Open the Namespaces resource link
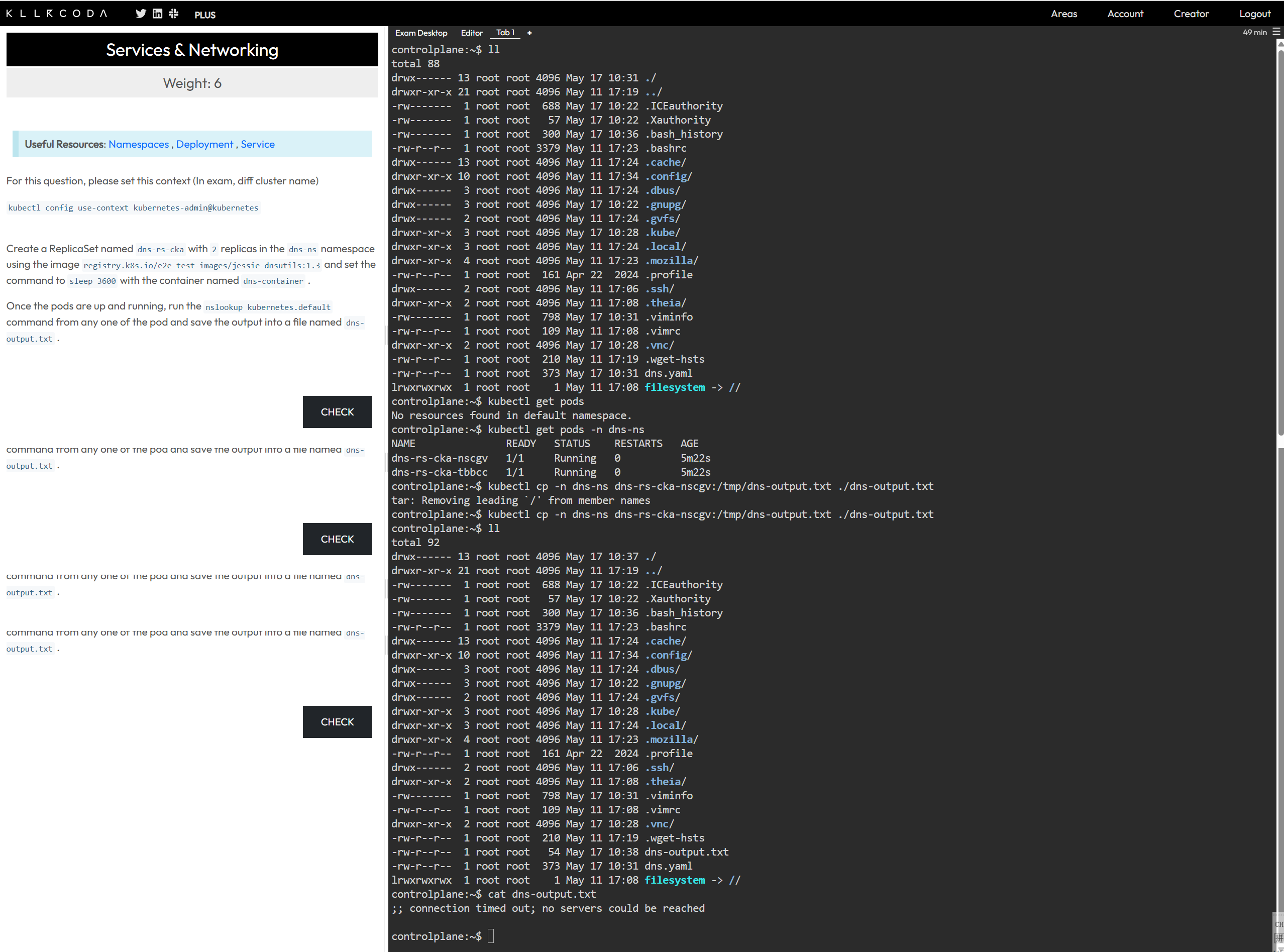Screen dimensions: 1284x952 138,144
